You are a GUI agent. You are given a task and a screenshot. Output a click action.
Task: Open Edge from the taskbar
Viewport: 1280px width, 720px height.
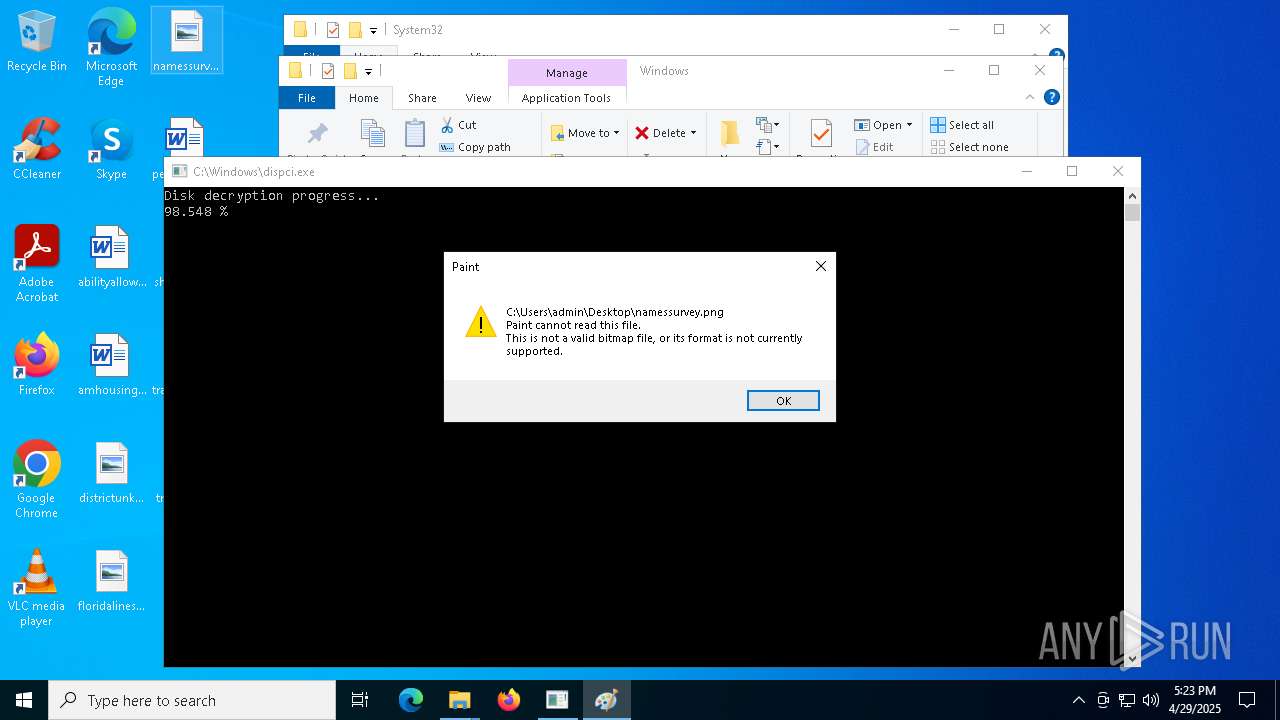point(411,700)
